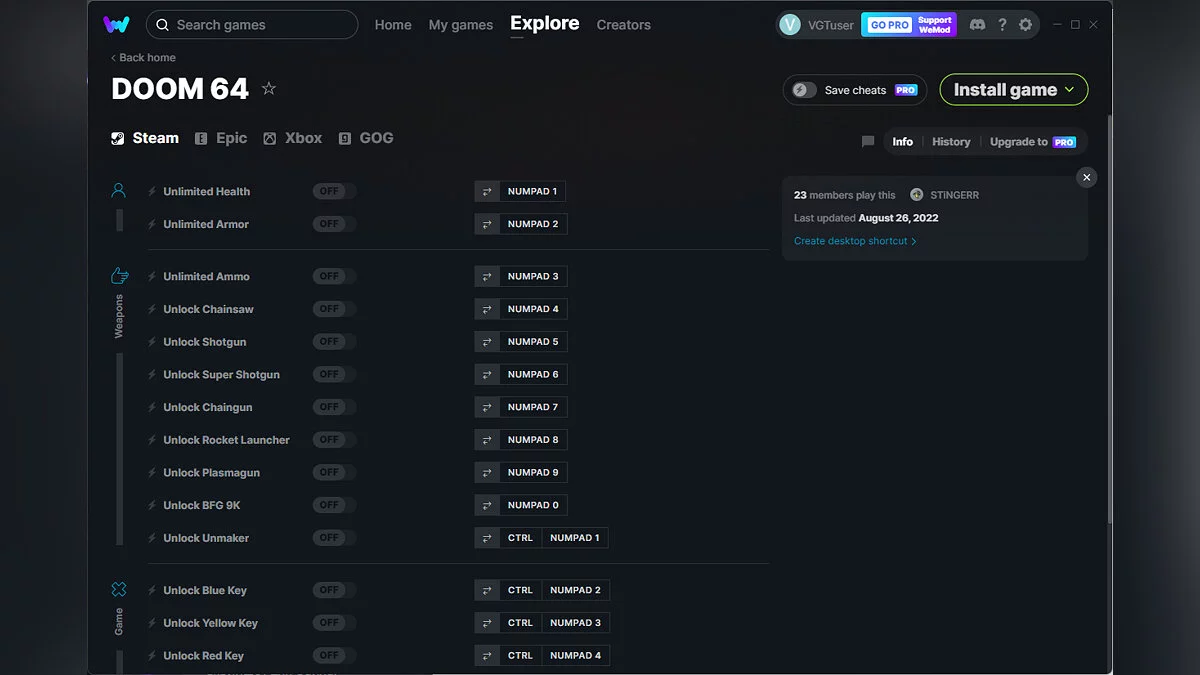Open the Creators tab

624,25
